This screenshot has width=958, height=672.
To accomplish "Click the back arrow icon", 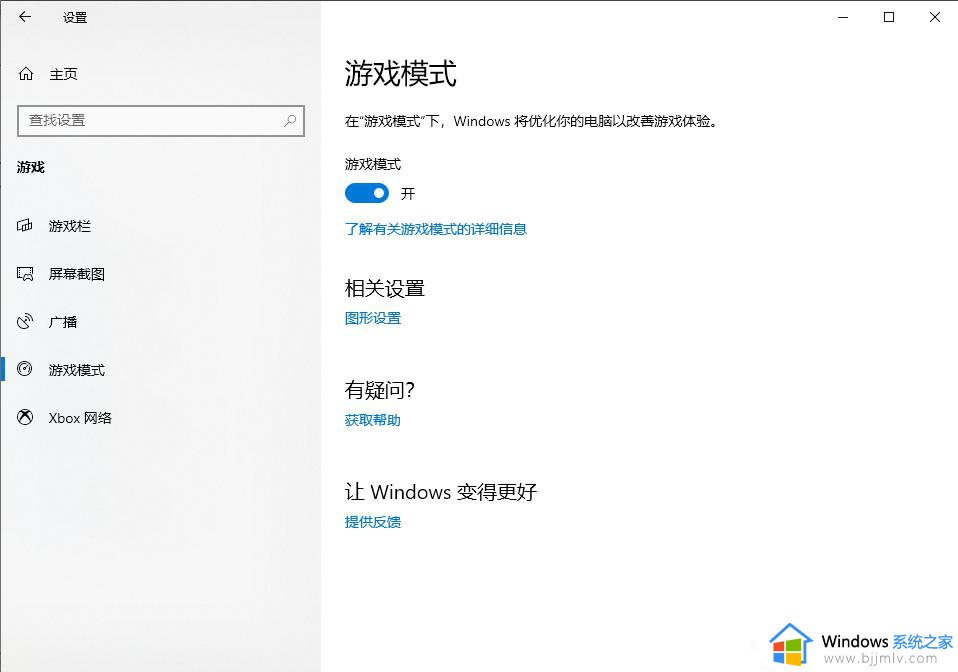I will (25, 17).
